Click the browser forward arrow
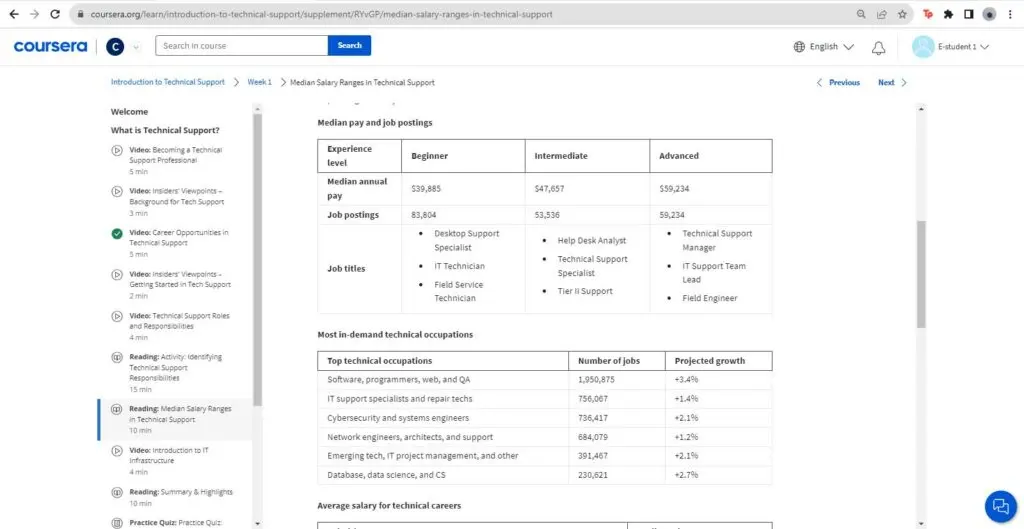The width and height of the screenshot is (1024, 529). [34, 14]
